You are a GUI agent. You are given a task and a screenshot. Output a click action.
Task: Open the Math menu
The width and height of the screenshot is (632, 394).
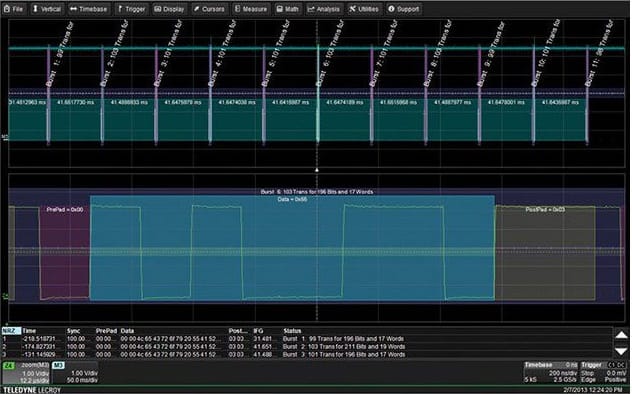[x=288, y=9]
